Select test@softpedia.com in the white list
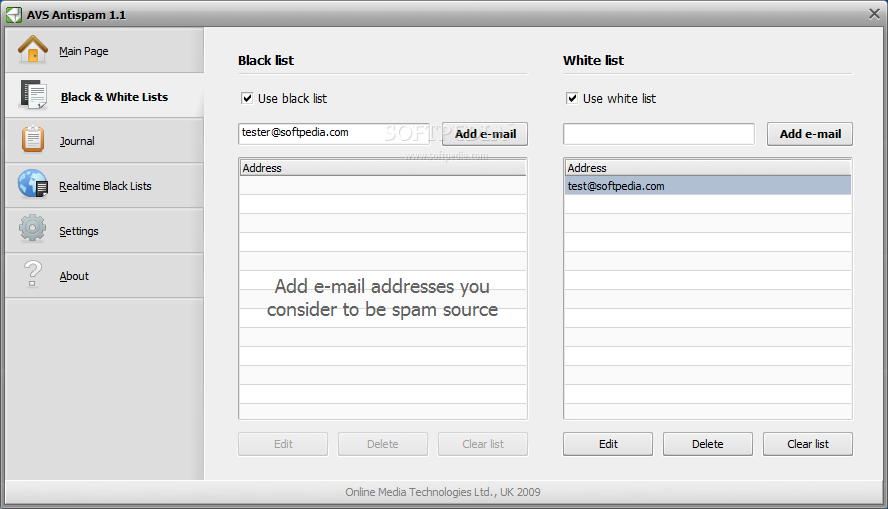 (708, 186)
